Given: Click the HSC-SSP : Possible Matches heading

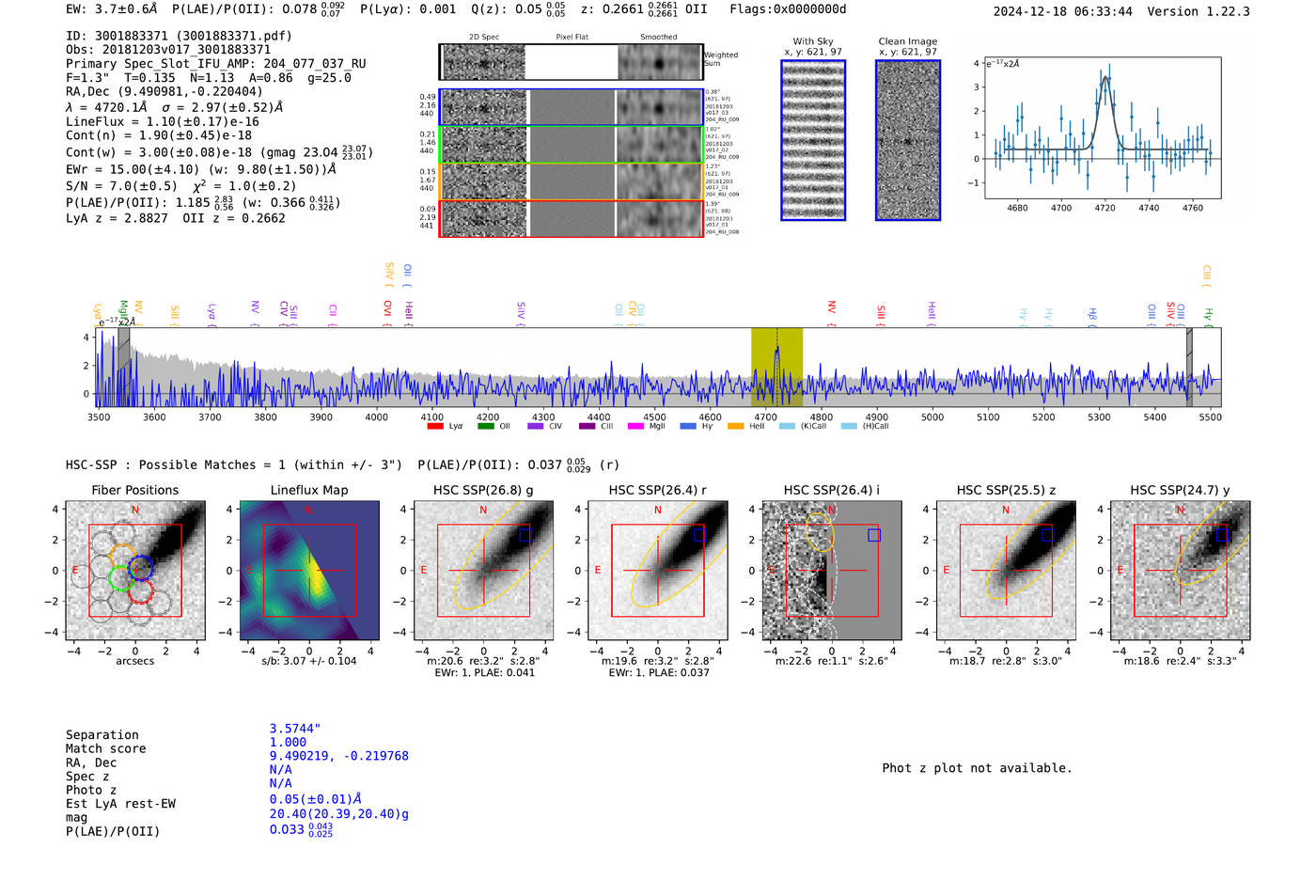Looking at the screenshot, I should click(234, 464).
